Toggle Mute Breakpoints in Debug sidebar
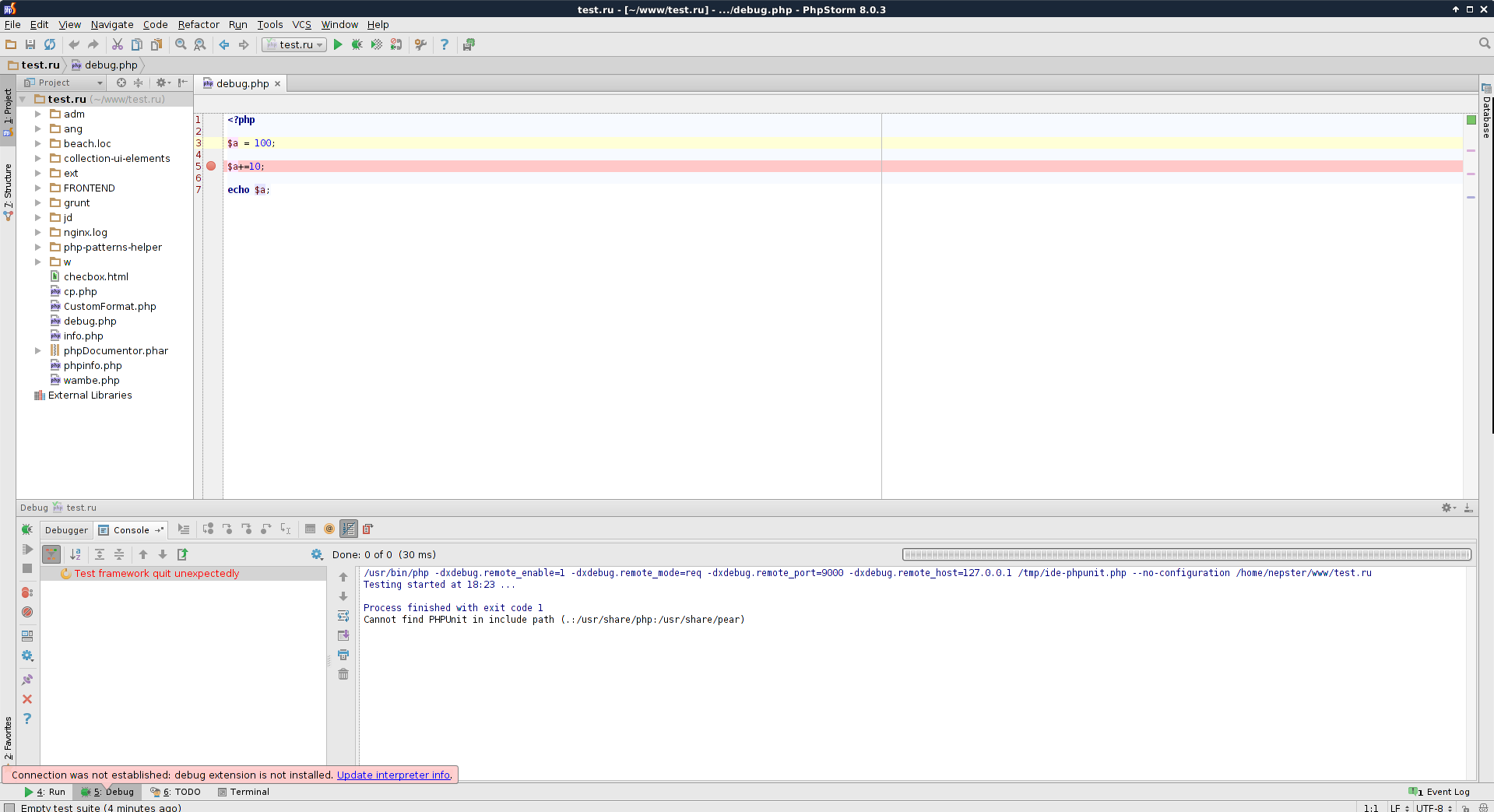 (27, 612)
